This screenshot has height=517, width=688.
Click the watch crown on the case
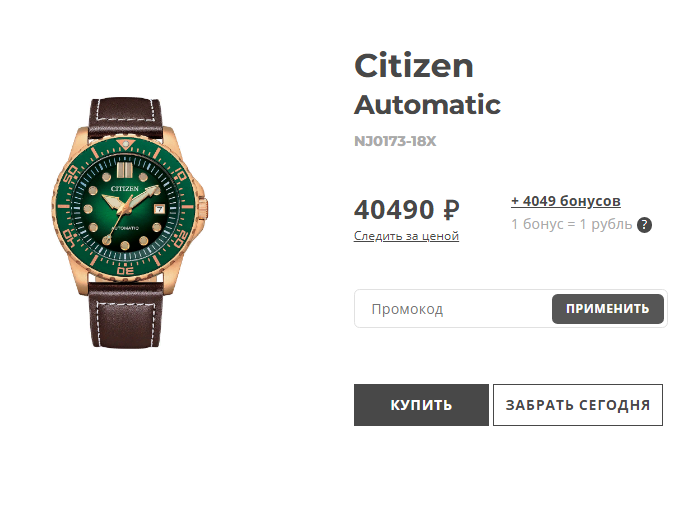pos(202,206)
